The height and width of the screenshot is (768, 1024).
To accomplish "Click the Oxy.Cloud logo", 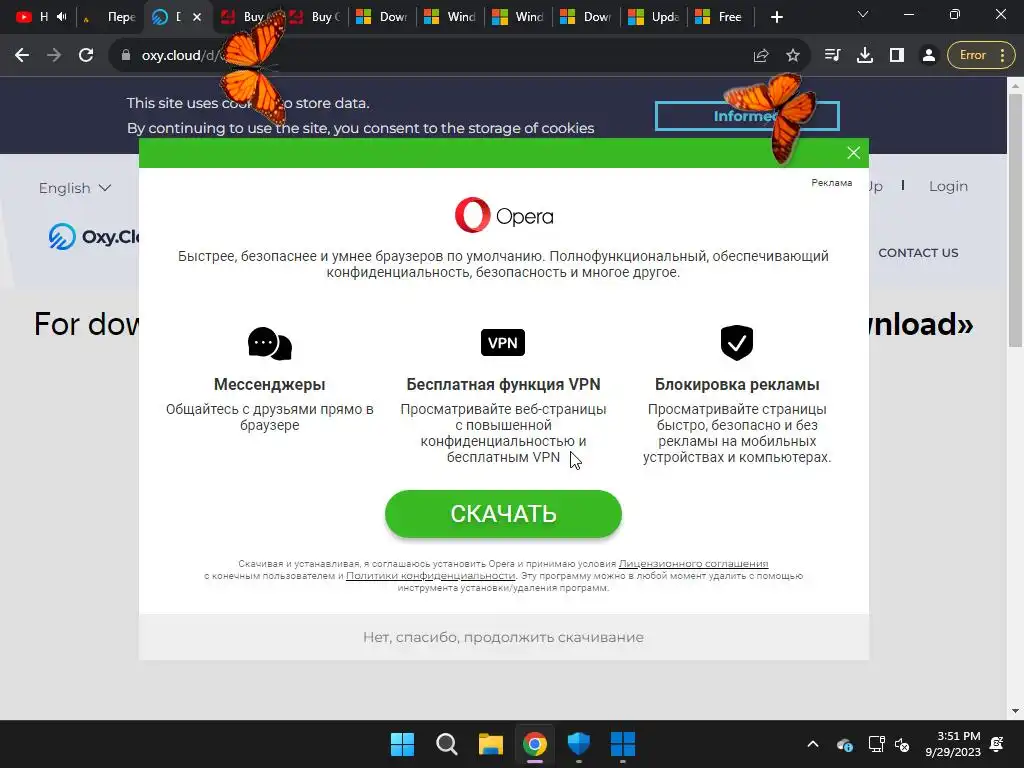I will (93, 236).
